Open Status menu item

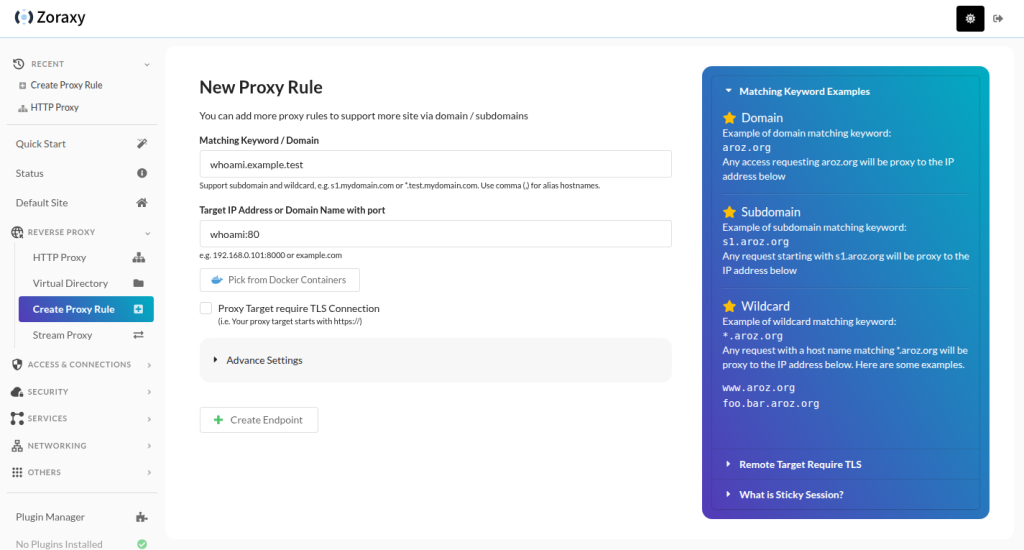[x=82, y=173]
